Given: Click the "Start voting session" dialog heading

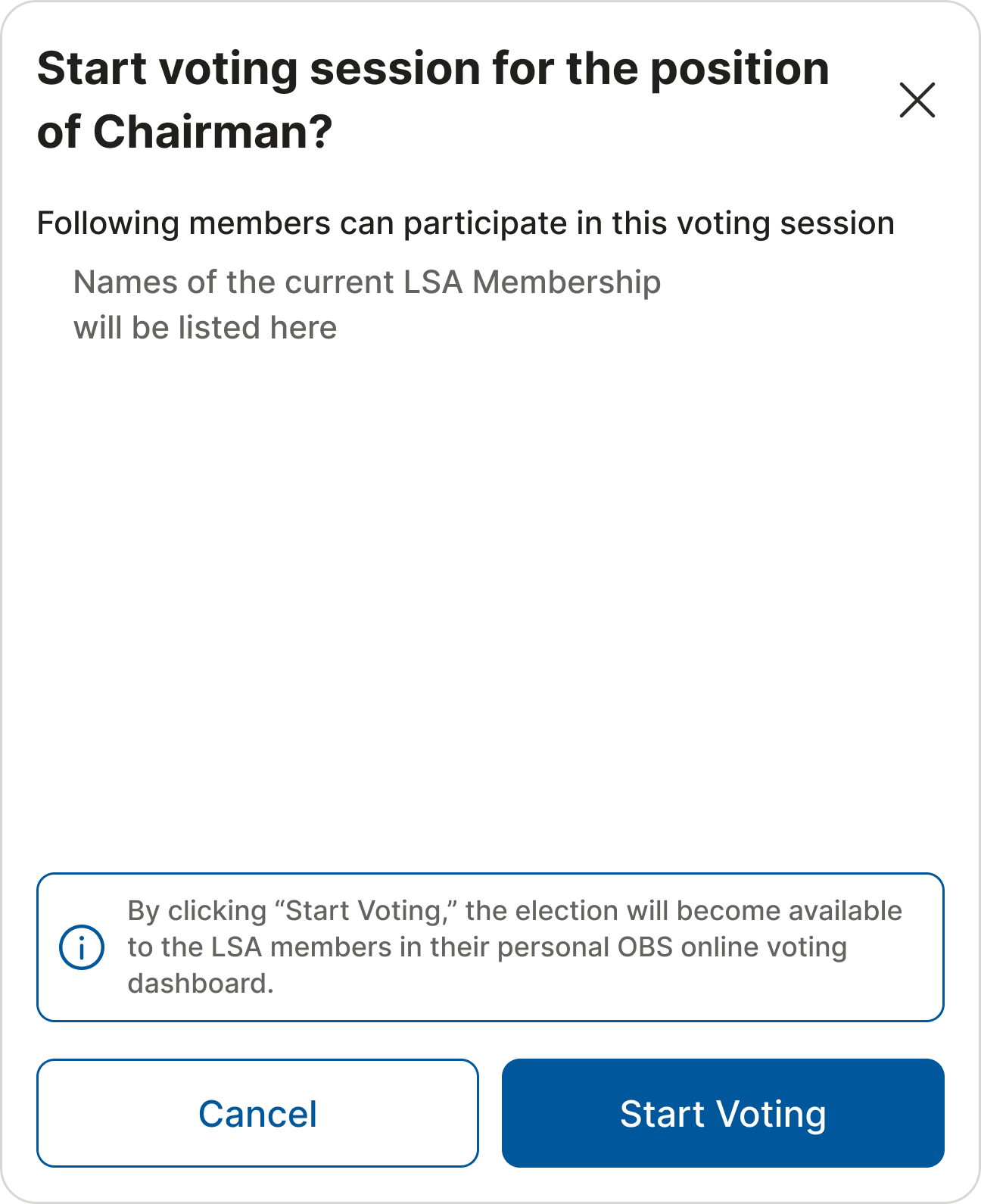Looking at the screenshot, I should tap(431, 69).
